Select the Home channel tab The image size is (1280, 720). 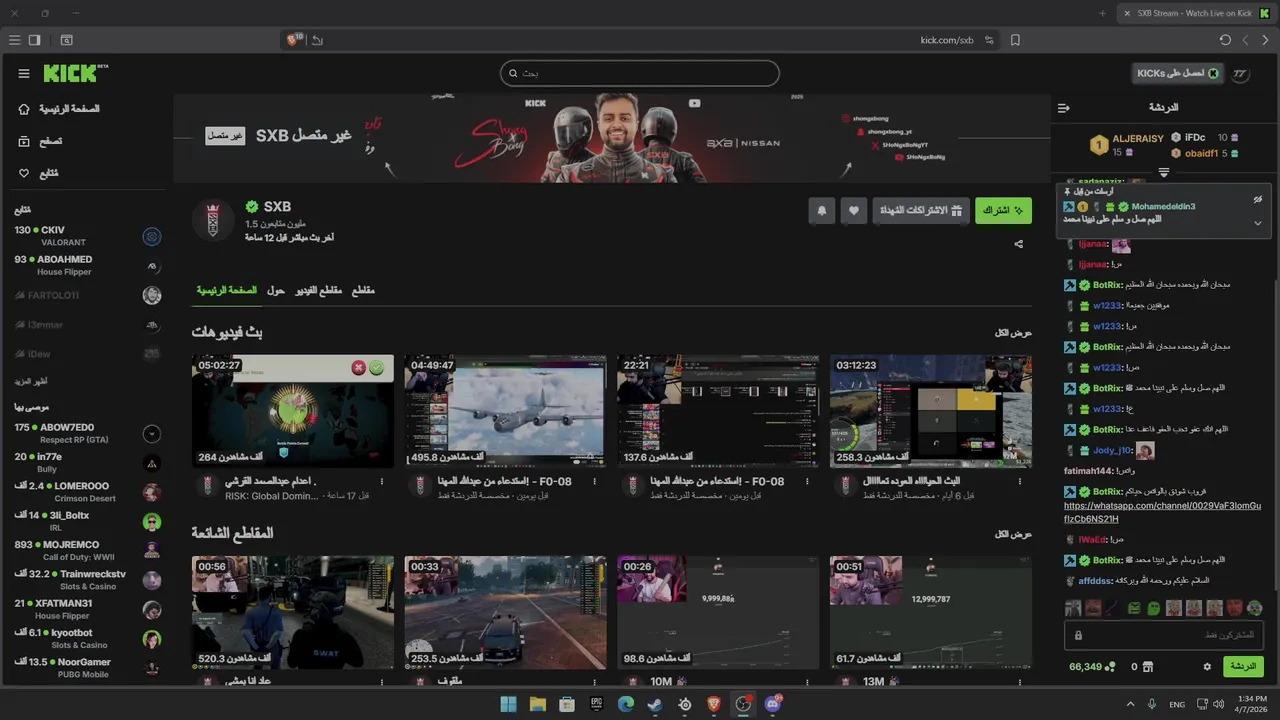226,290
